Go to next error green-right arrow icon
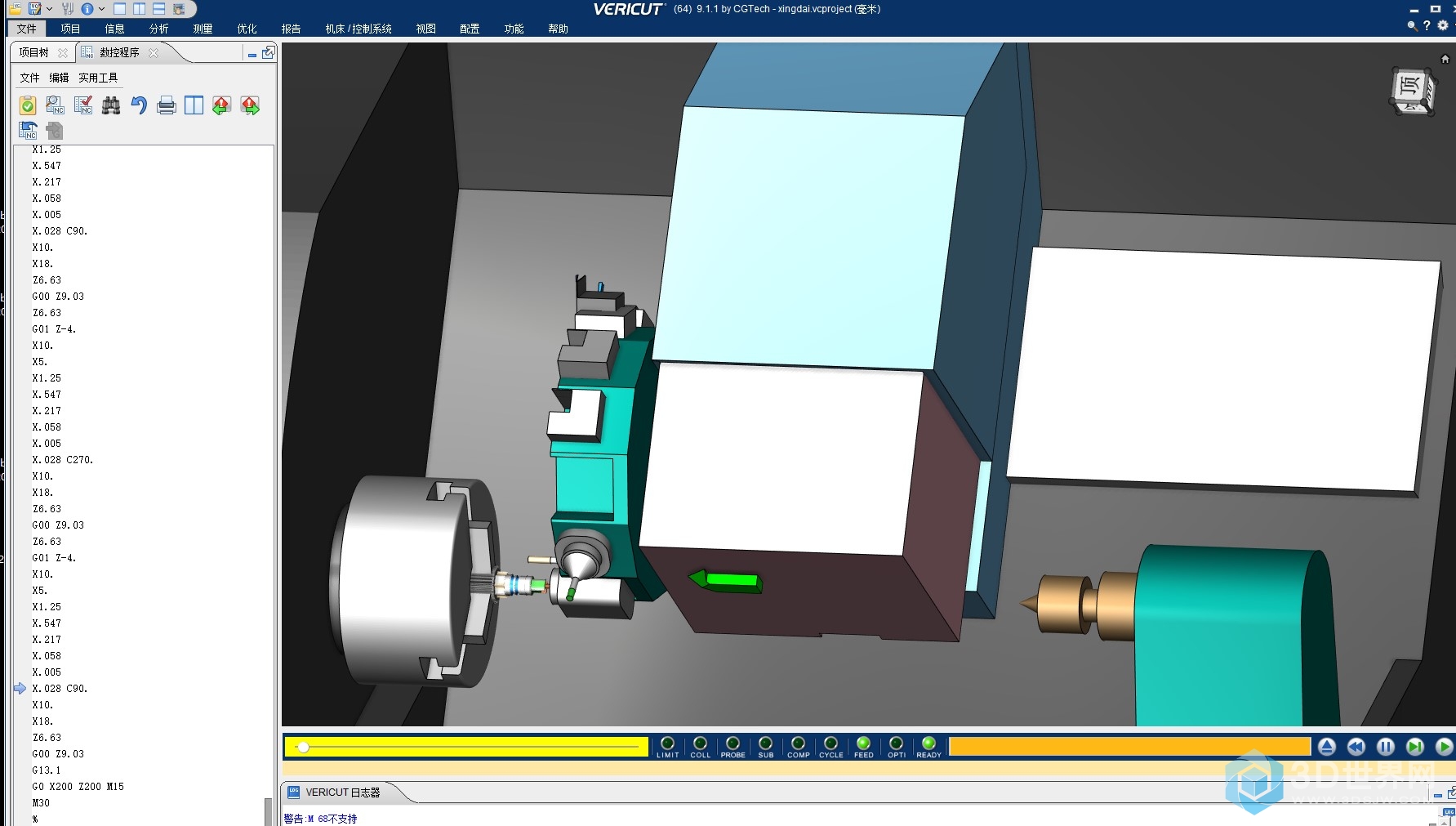The image size is (1456, 826). coord(250,105)
